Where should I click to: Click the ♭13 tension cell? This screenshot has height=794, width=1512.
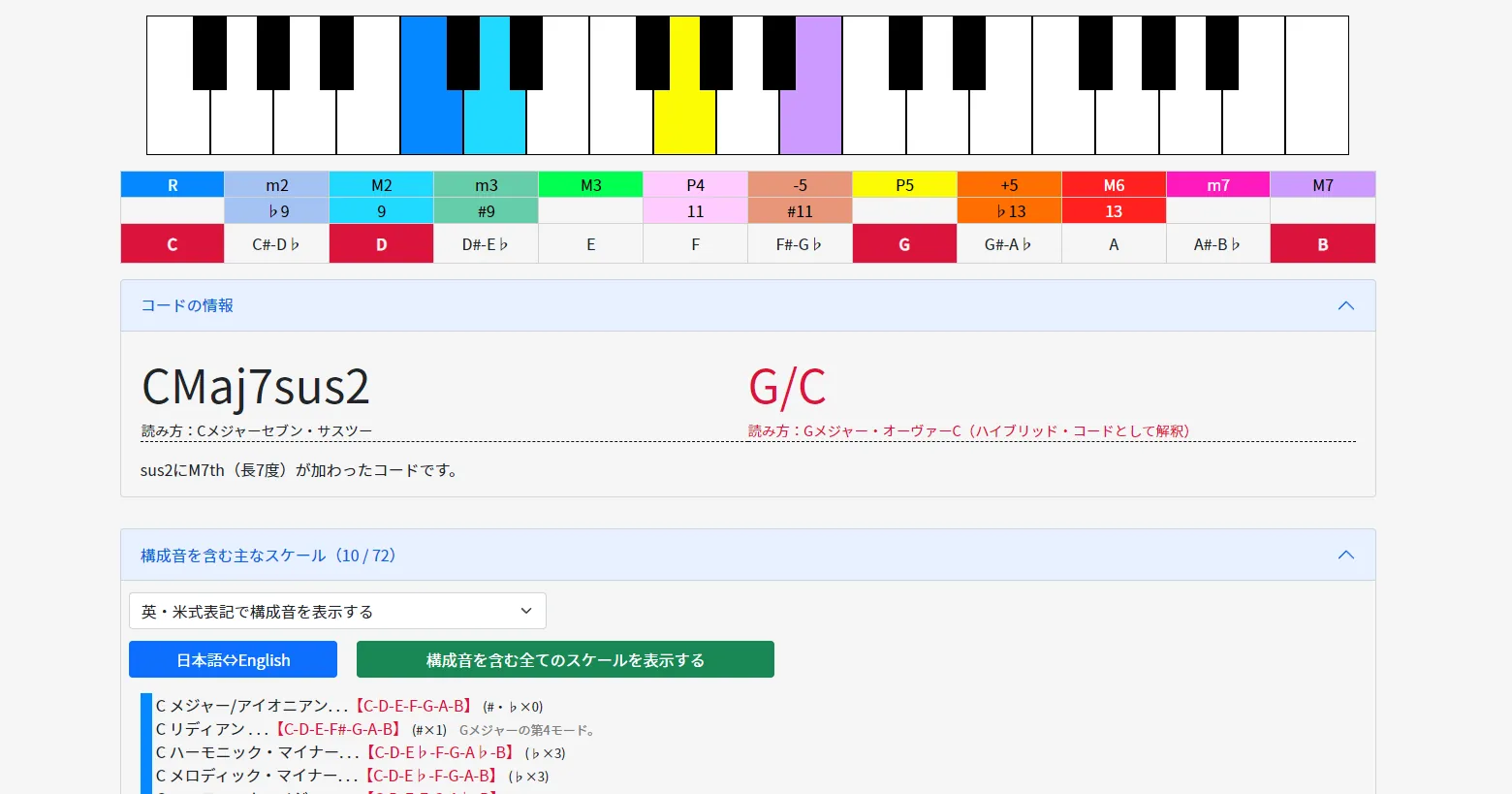[x=1009, y=210]
